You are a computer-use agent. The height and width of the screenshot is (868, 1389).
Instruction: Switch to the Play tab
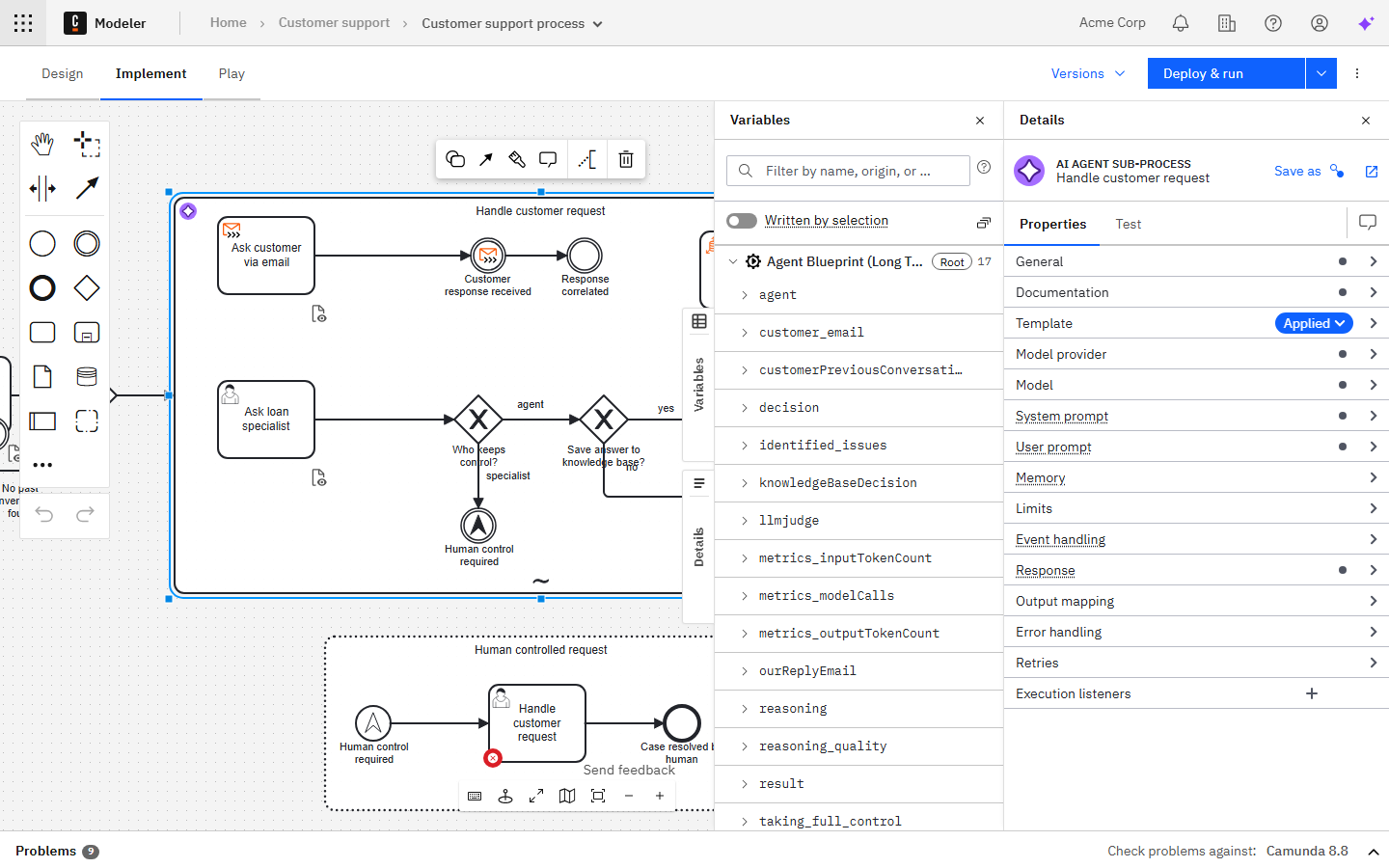coord(231,73)
